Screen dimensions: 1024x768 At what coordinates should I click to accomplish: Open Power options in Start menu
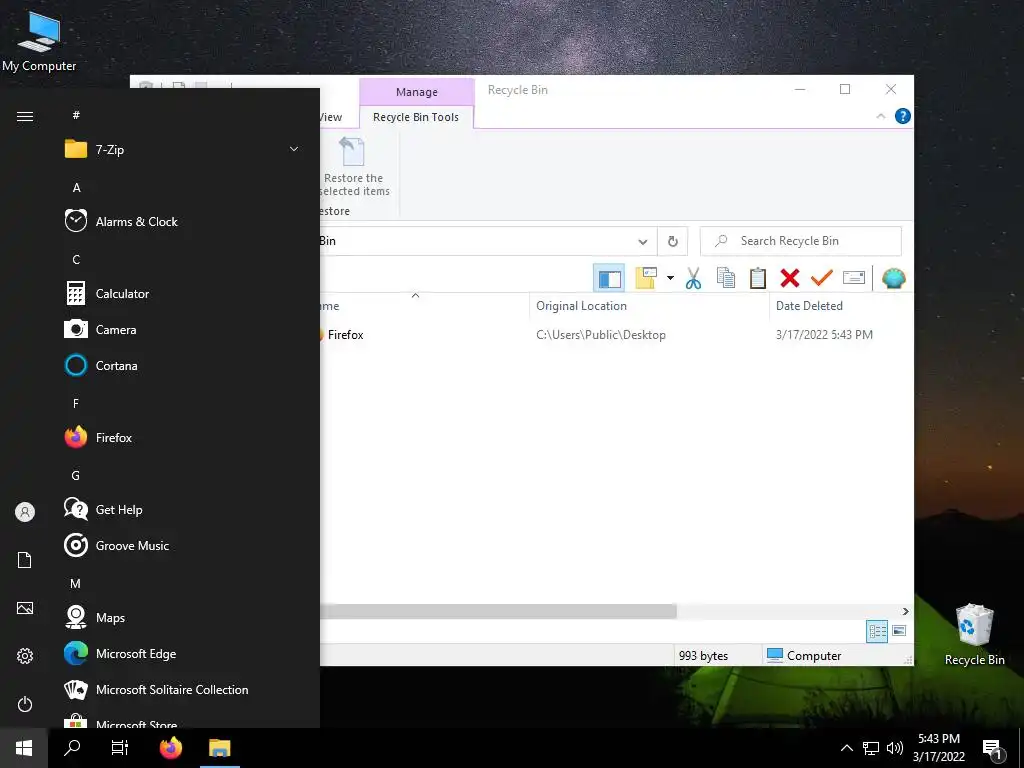(x=25, y=704)
